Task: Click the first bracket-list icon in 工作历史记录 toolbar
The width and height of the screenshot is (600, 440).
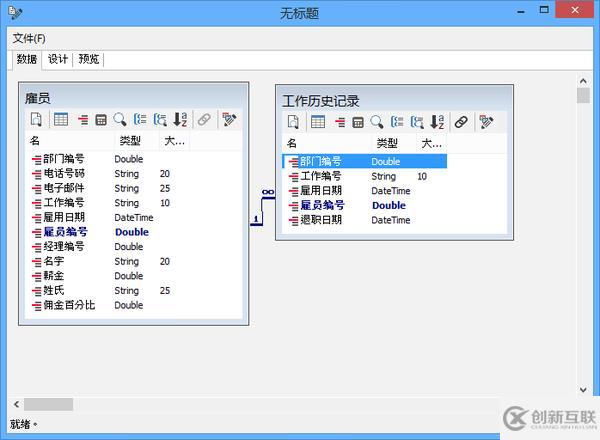Action: (397, 122)
